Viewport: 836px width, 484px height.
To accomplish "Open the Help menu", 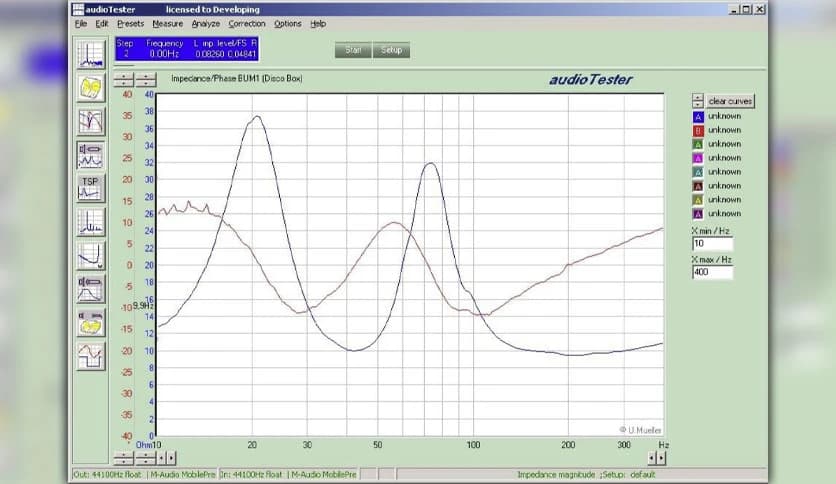I will (318, 24).
